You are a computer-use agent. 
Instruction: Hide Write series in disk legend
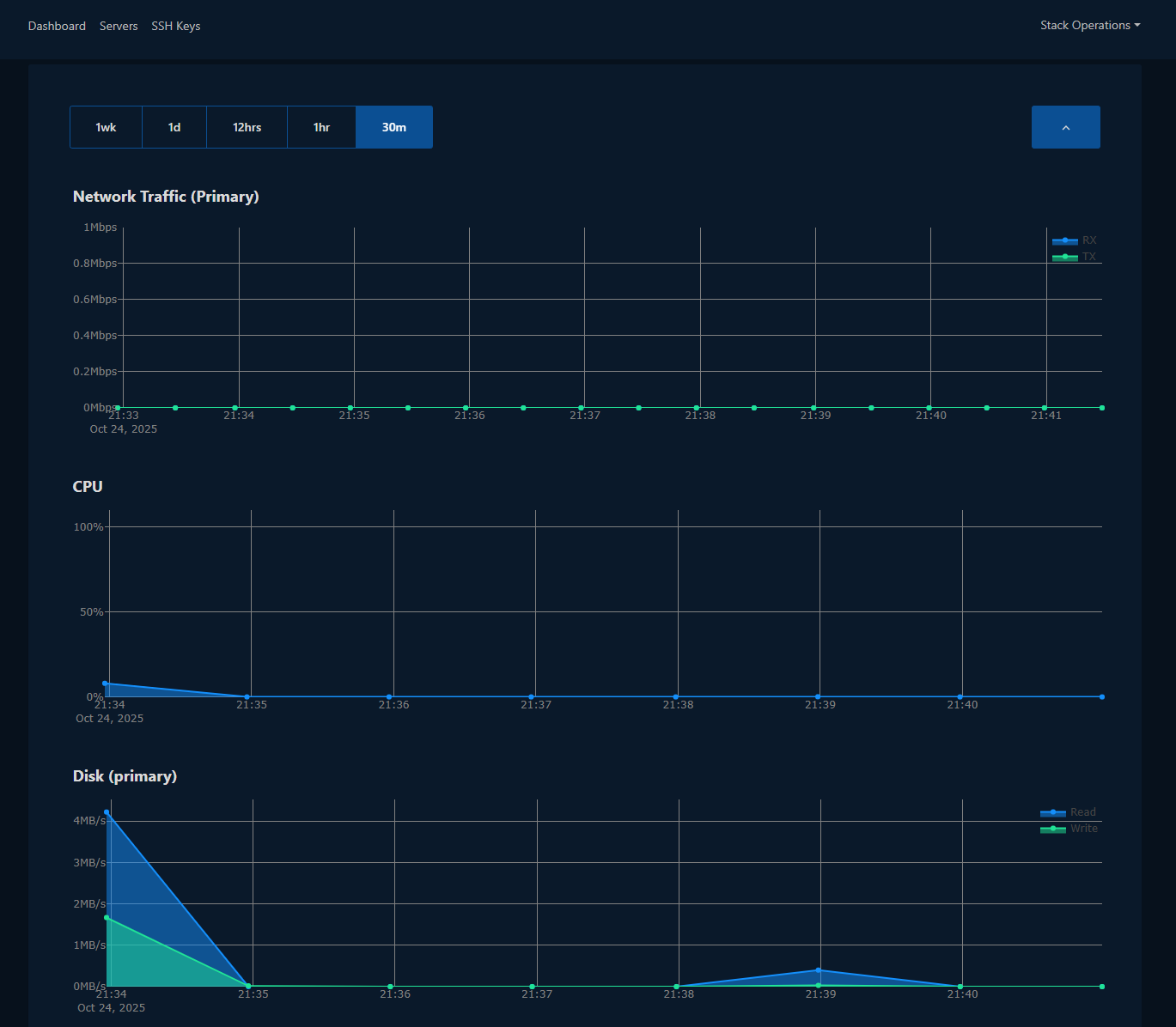pyautogui.click(x=1069, y=829)
